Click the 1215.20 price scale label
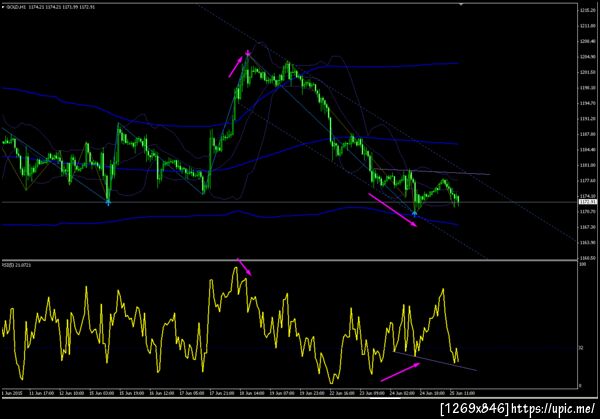 587,10
